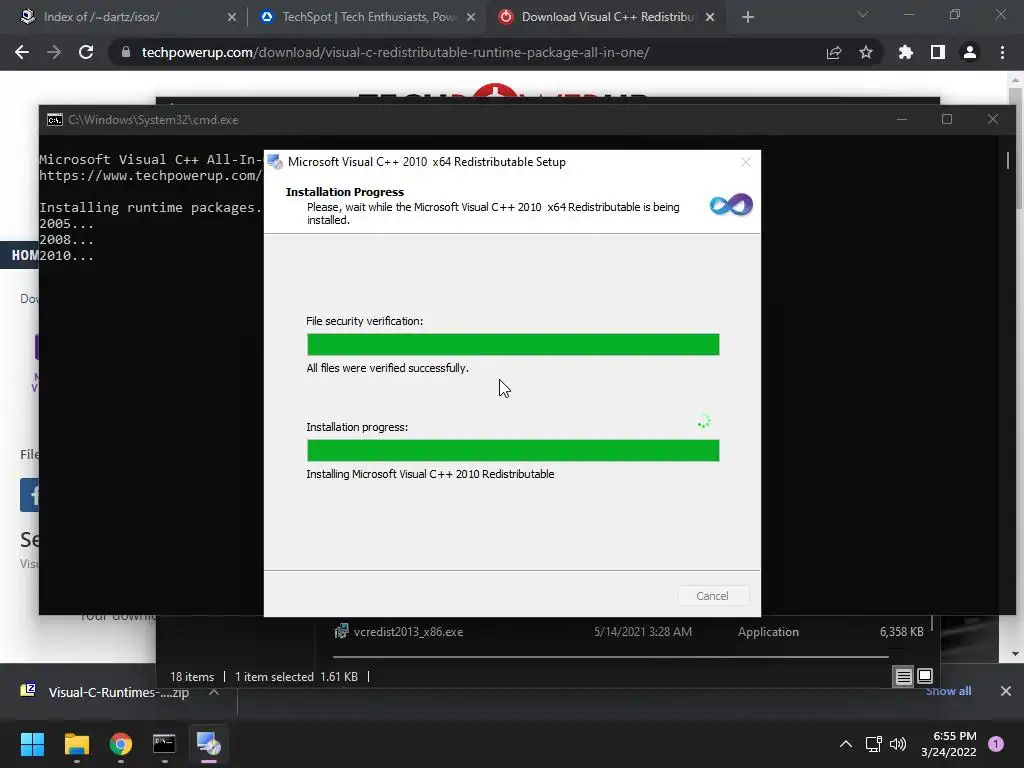Expand download item options chevron

coord(214,692)
